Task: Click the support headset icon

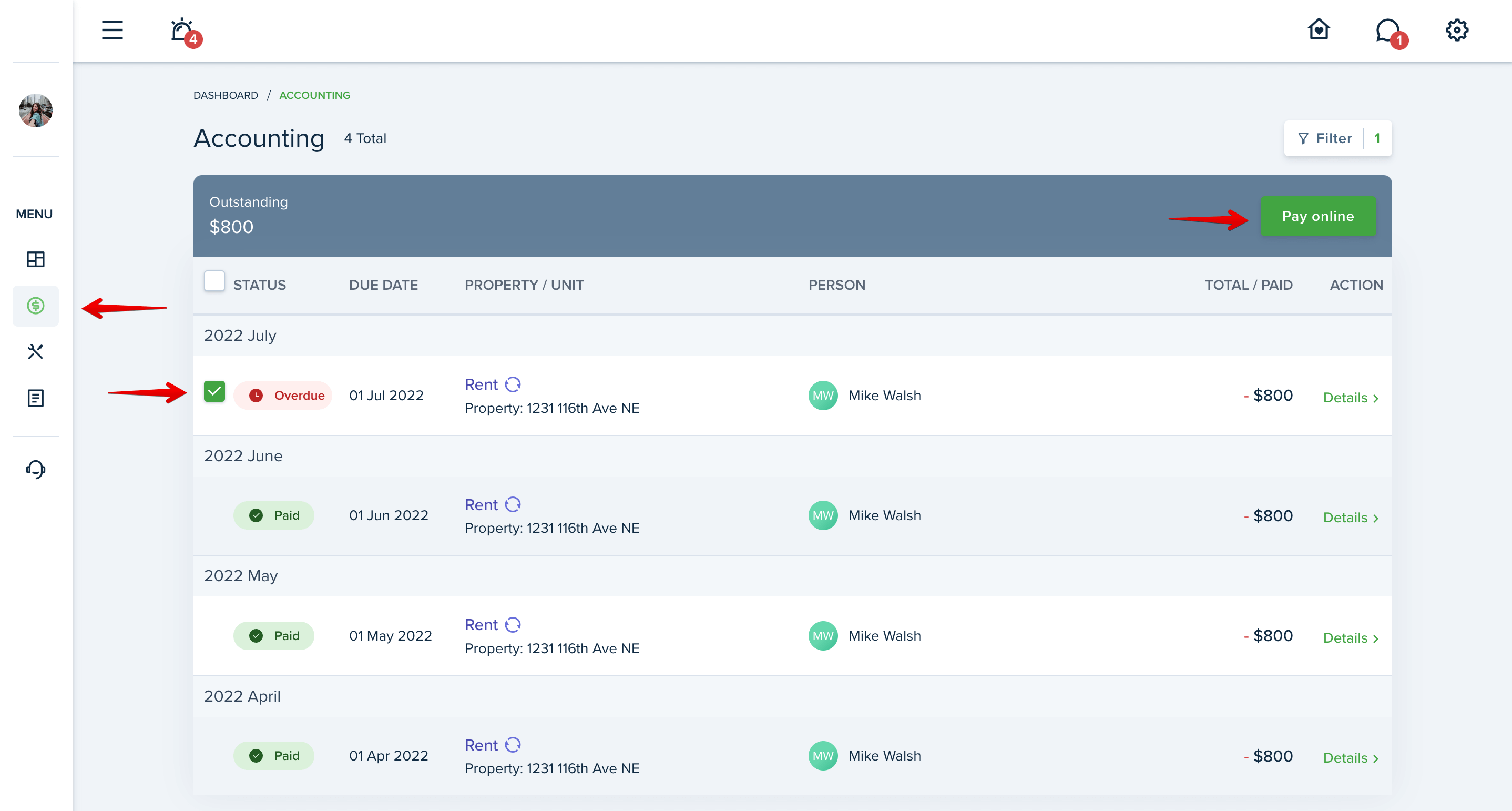Action: 36,469
